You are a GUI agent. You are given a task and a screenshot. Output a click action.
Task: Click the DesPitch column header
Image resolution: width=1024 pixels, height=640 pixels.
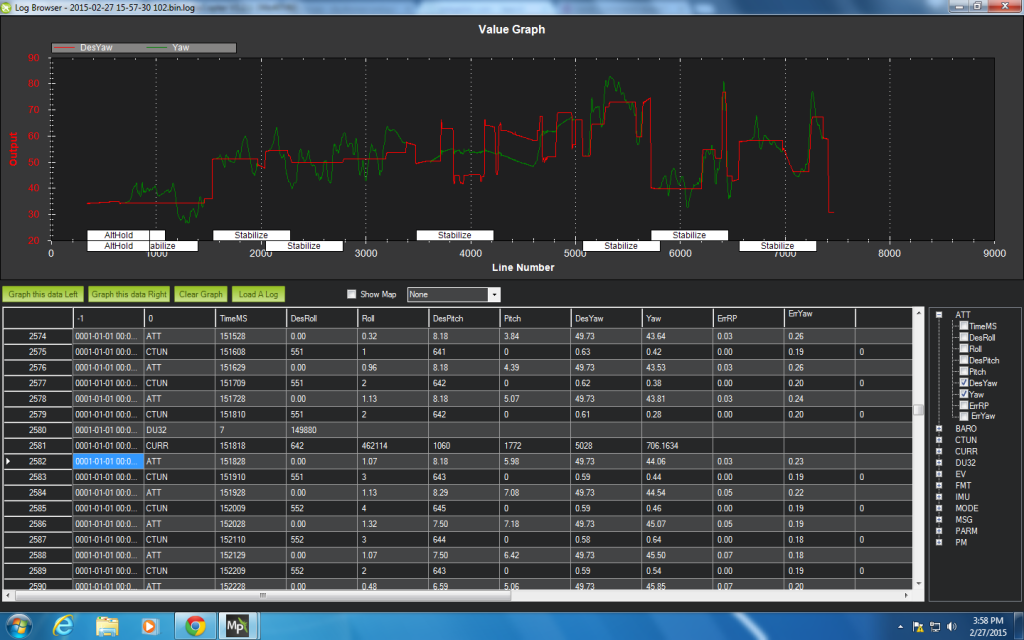[x=462, y=318]
